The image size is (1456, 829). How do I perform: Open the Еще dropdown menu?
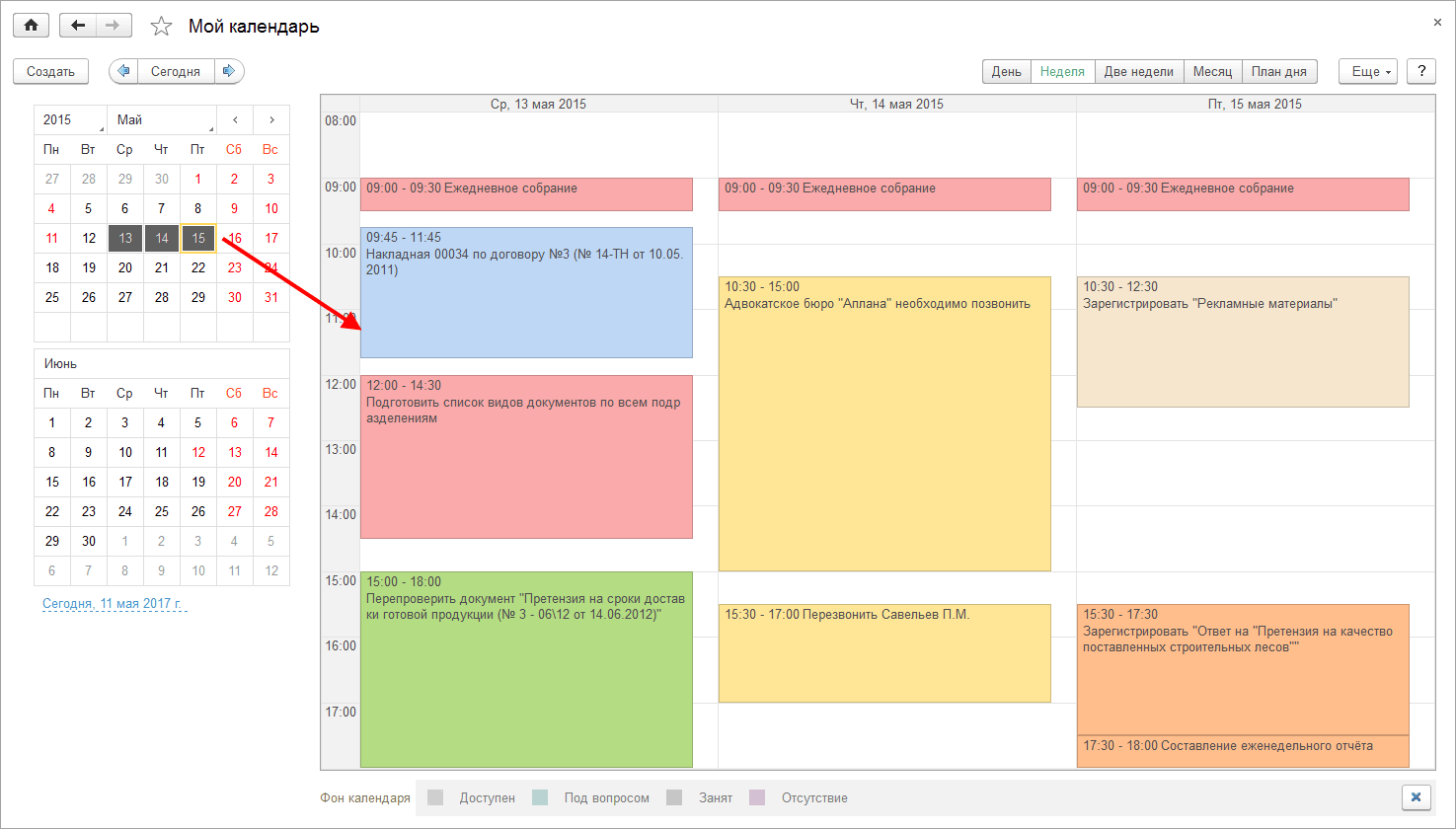click(1368, 71)
